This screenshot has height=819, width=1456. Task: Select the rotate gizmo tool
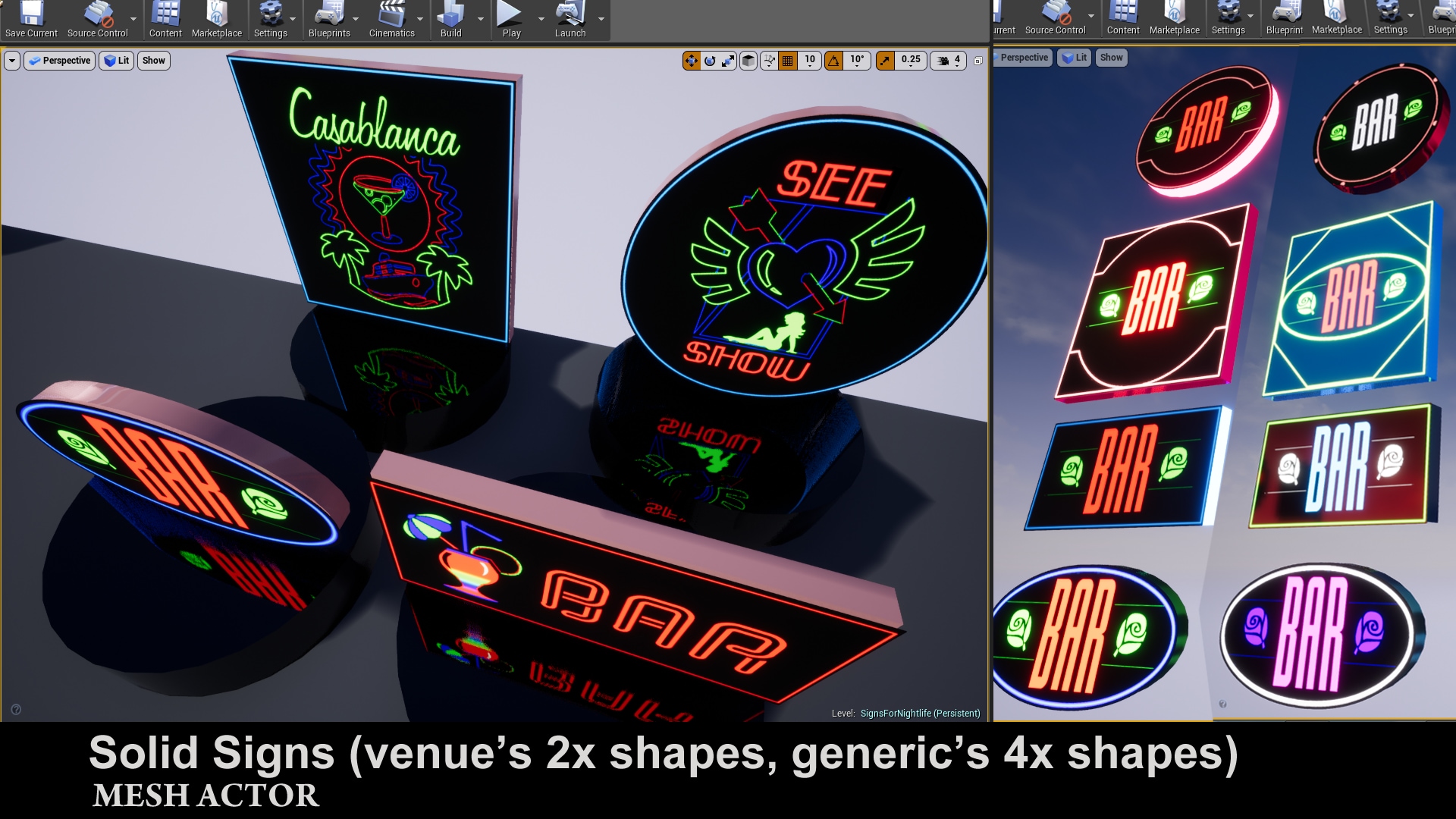710,61
